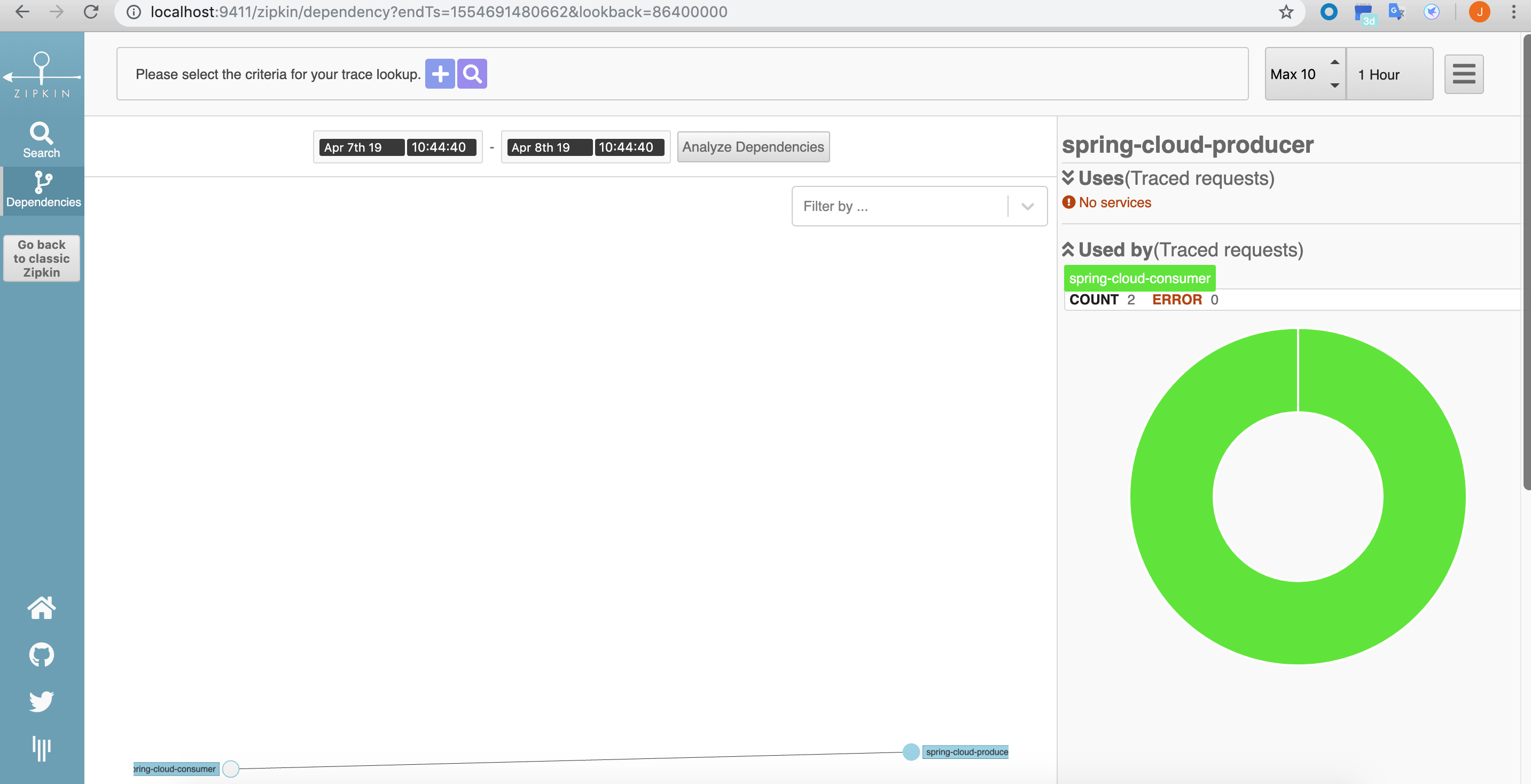Click the spring-cloud-consumer graph node label
The height and width of the screenshot is (784, 1531).
tap(176, 769)
